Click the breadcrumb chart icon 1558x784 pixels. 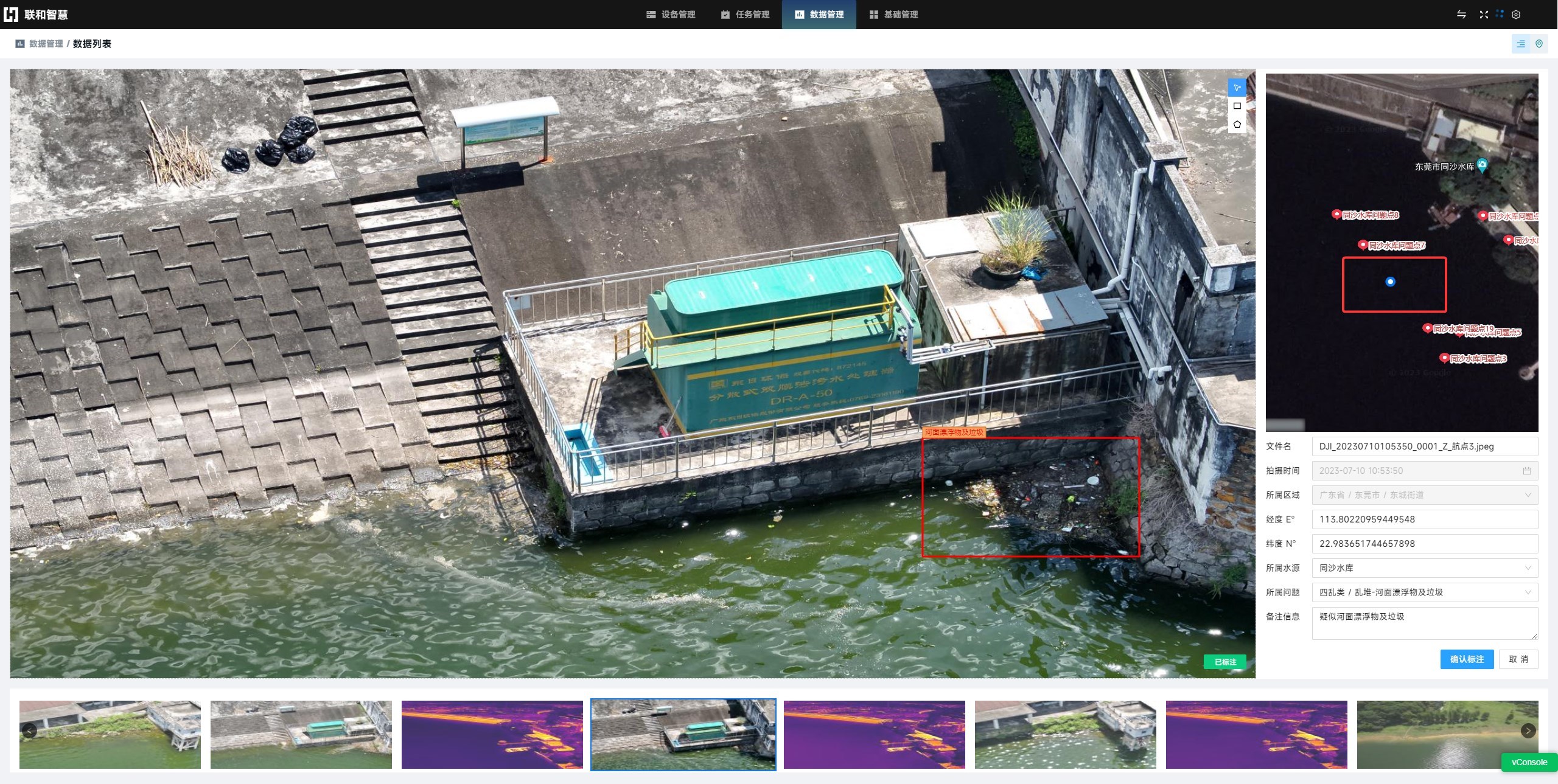click(19, 44)
